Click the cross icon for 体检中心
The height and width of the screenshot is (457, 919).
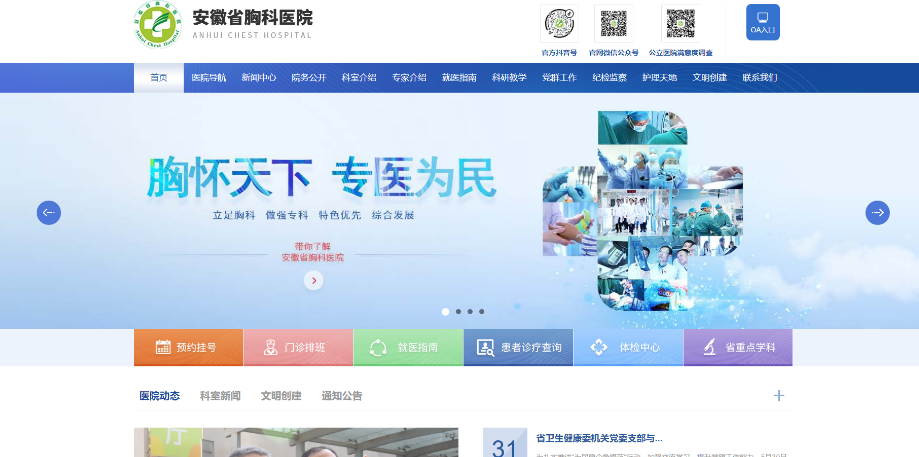point(598,347)
